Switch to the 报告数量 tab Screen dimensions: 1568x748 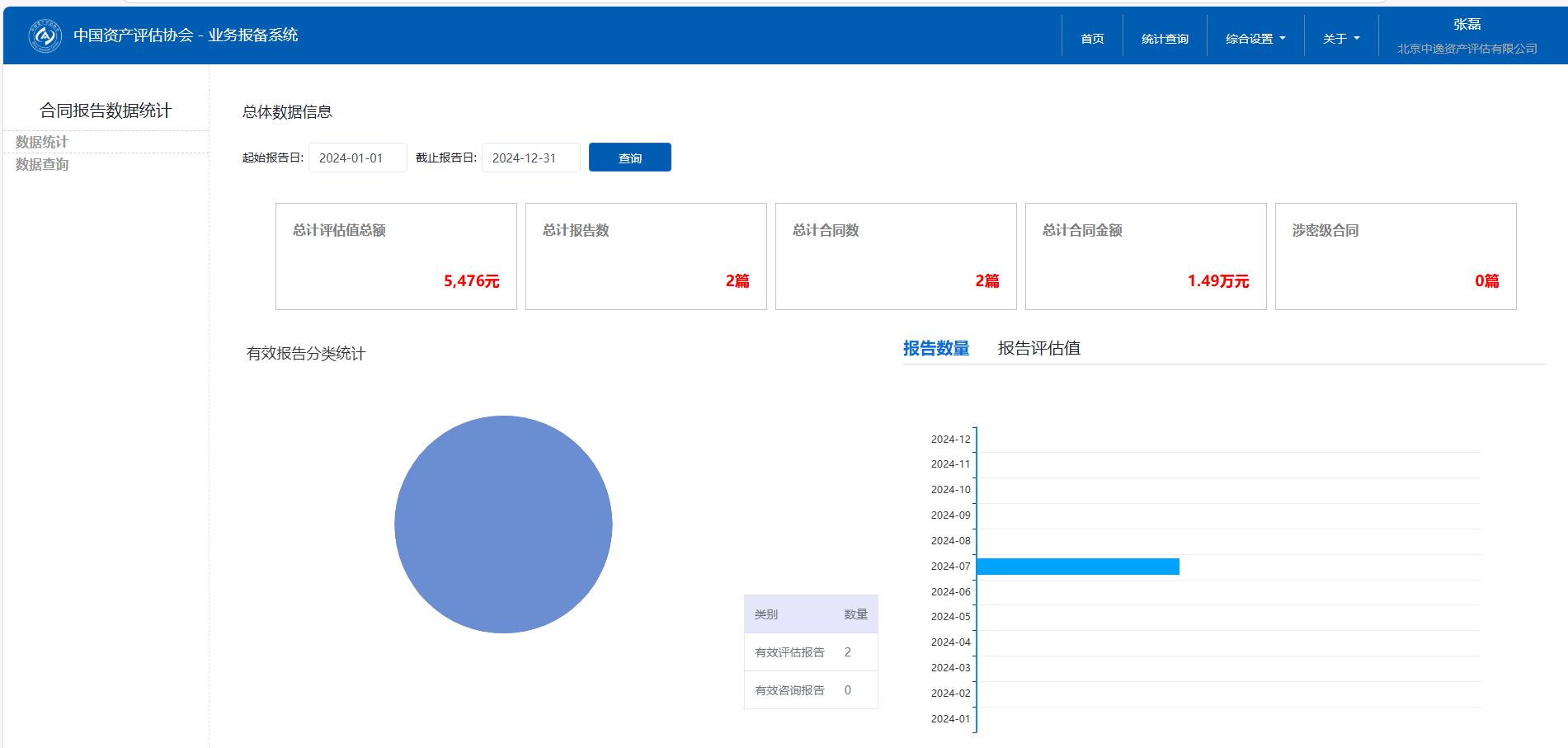(935, 348)
